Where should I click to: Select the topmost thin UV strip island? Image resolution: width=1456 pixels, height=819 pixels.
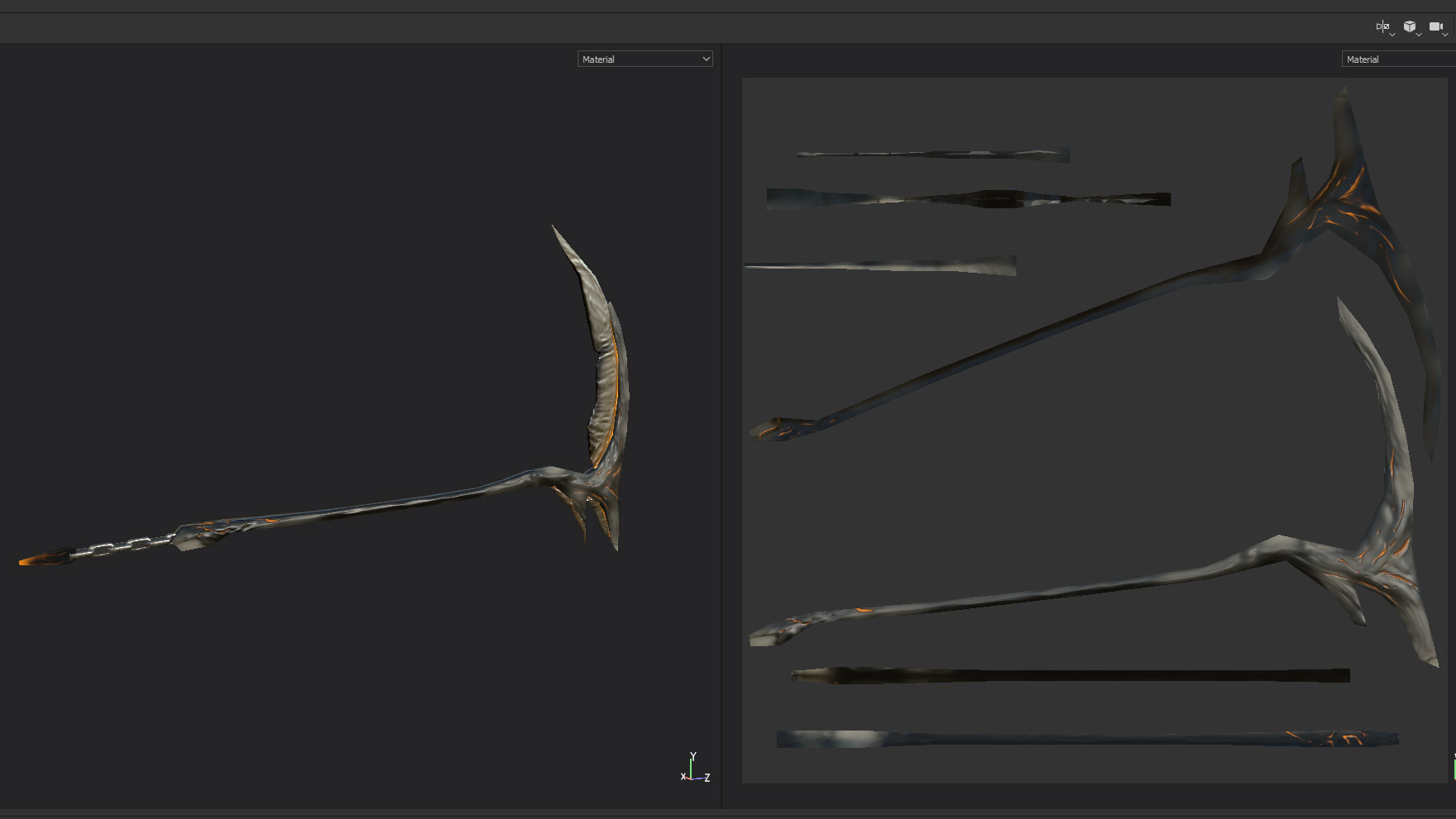933,155
